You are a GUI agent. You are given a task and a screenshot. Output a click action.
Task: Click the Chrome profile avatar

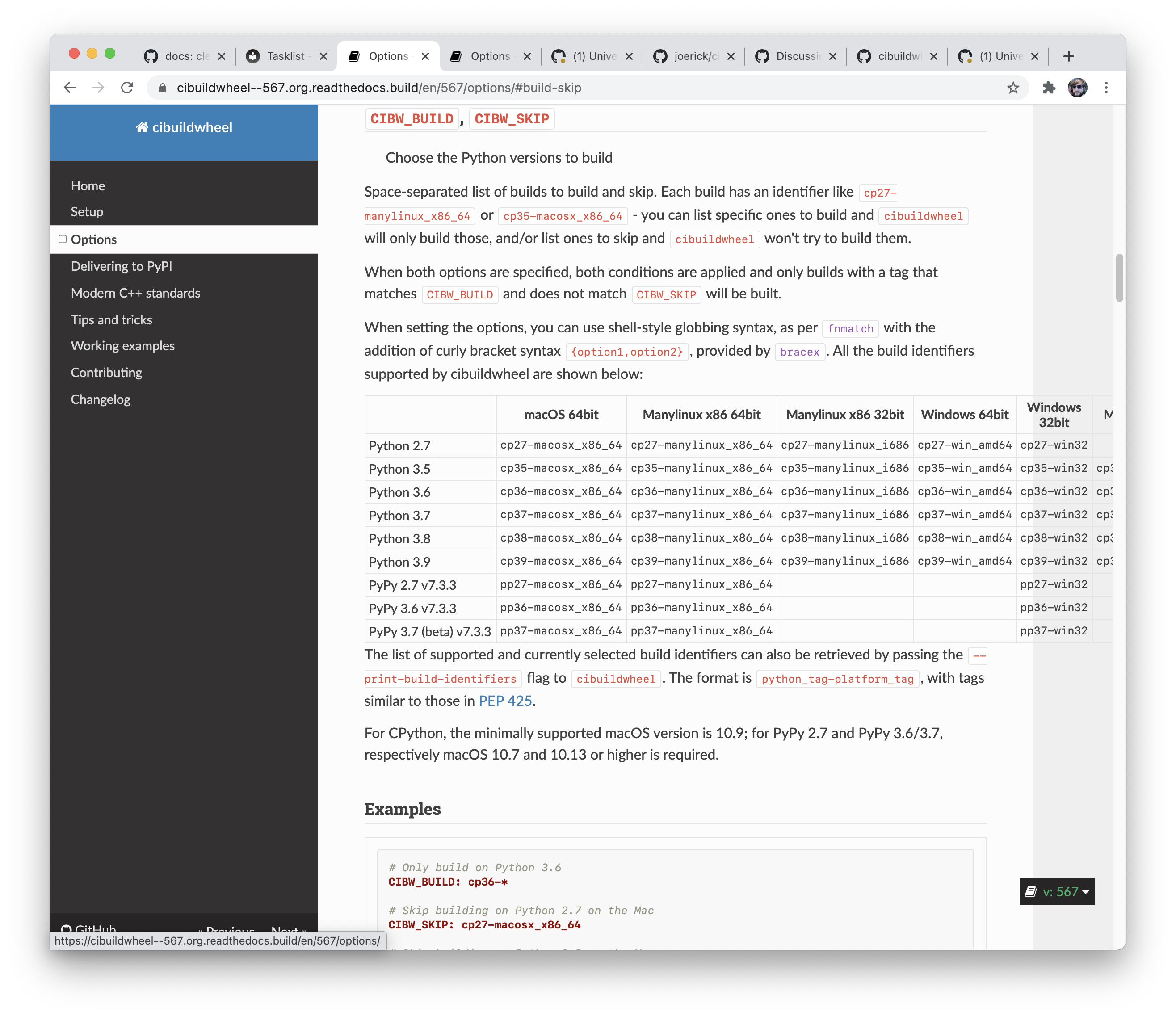coord(1077,88)
